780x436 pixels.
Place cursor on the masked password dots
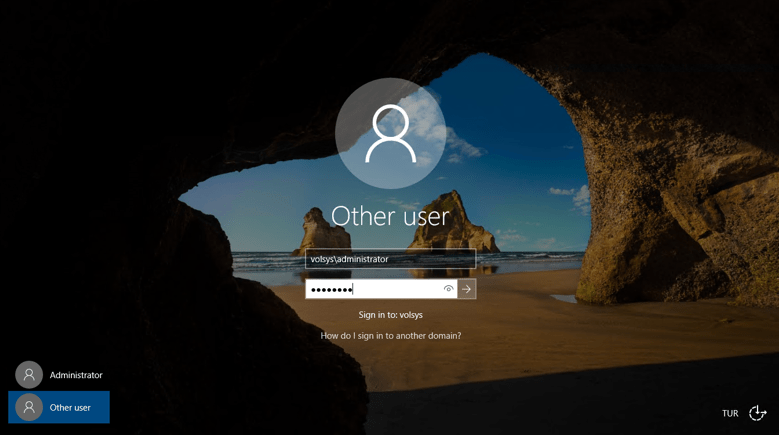331,290
